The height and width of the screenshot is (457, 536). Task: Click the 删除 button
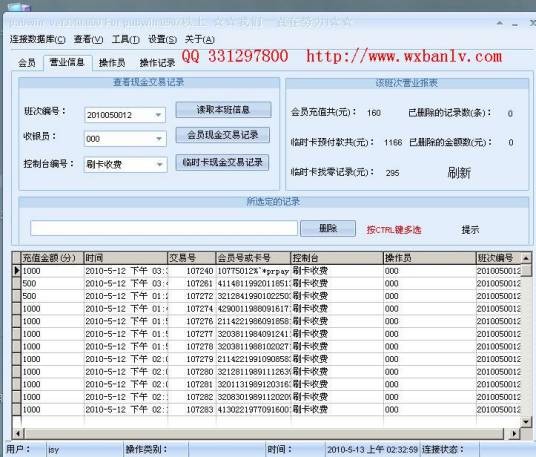tap(328, 228)
